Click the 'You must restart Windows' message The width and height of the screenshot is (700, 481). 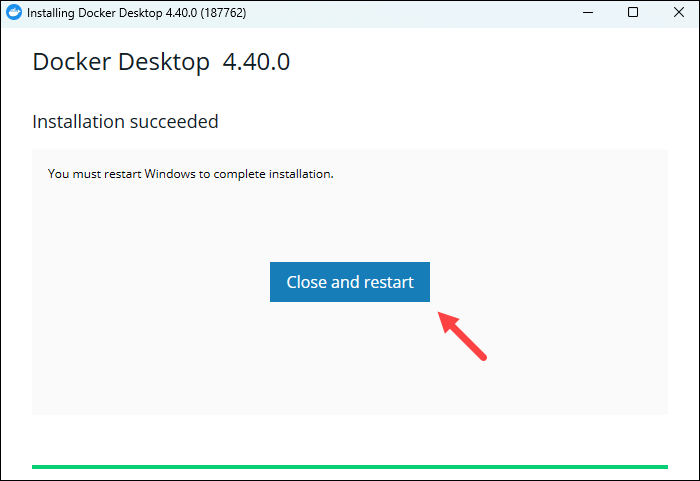click(x=191, y=174)
